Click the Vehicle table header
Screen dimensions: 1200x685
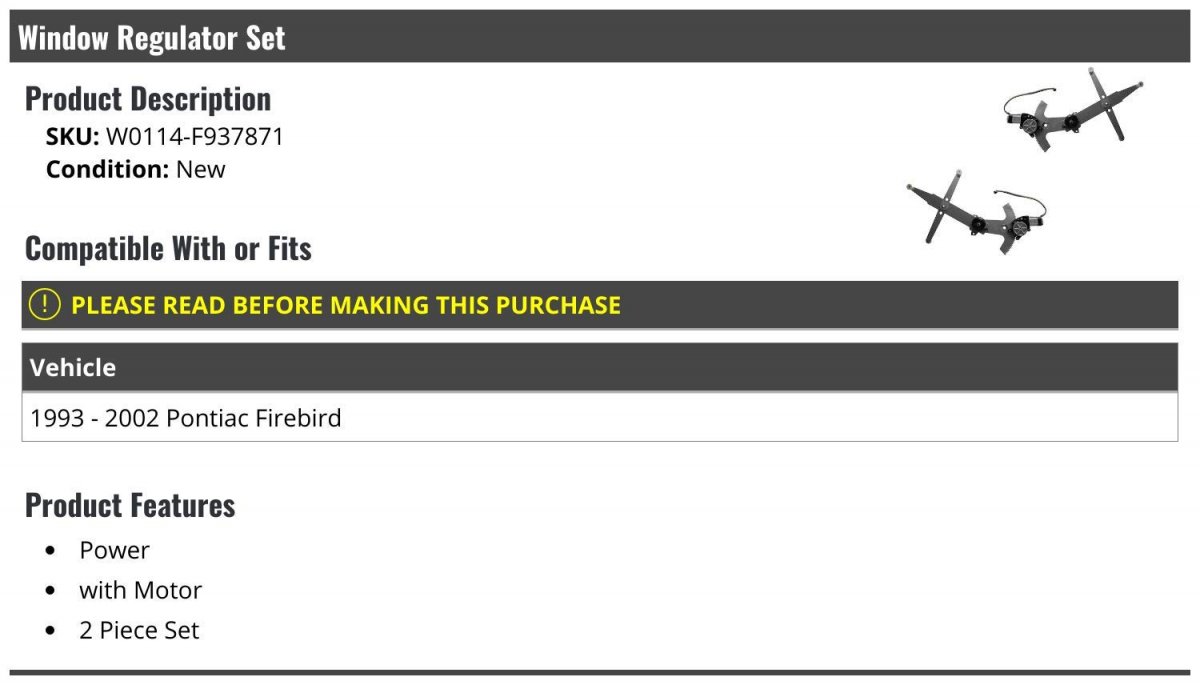[600, 367]
